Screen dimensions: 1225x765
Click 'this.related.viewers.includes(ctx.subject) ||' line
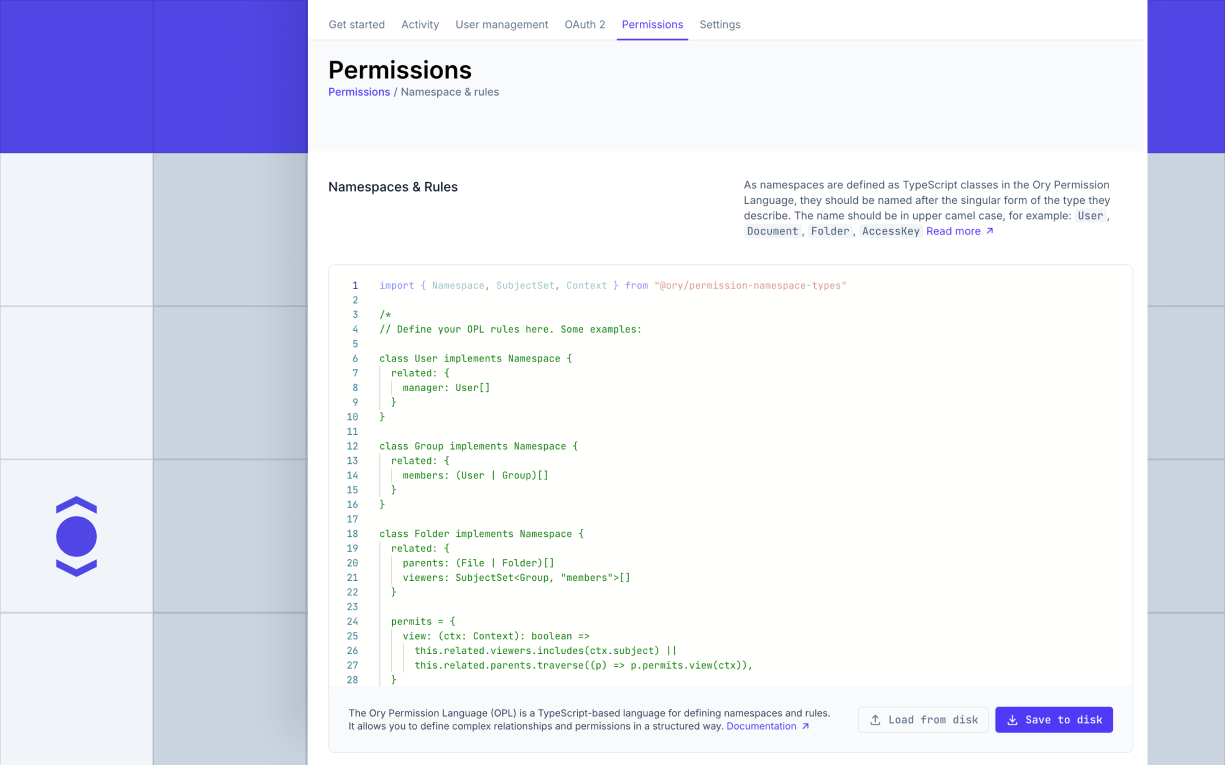(x=546, y=651)
